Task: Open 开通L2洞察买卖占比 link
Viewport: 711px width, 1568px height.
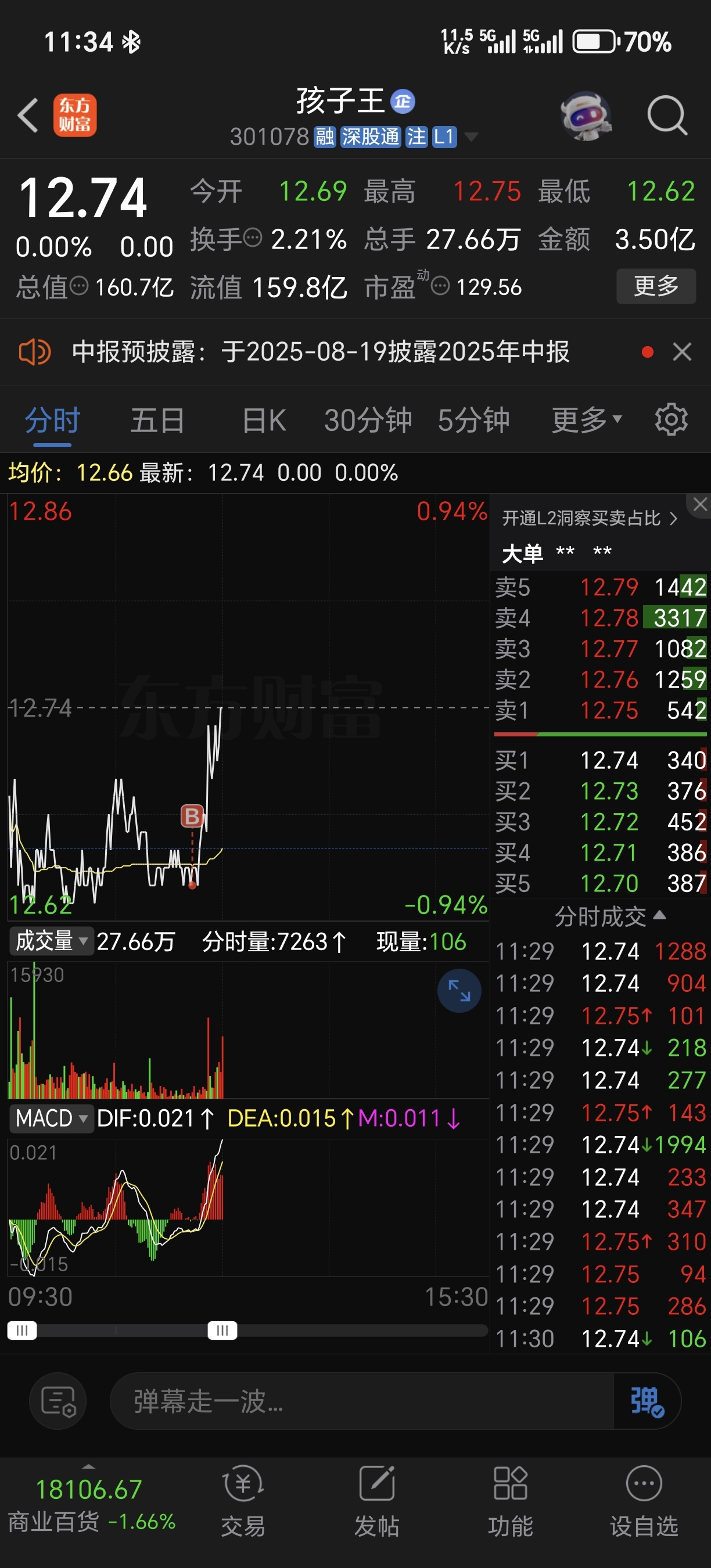Action: click(x=589, y=518)
